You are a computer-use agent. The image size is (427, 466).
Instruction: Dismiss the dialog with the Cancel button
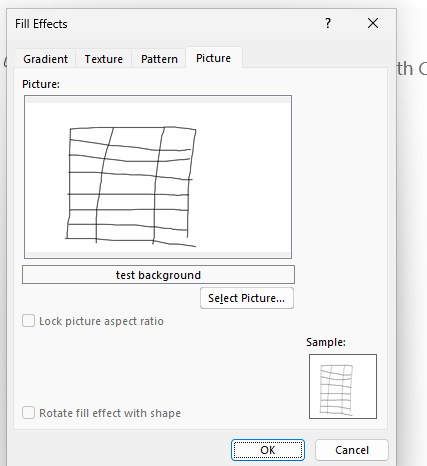(x=352, y=450)
